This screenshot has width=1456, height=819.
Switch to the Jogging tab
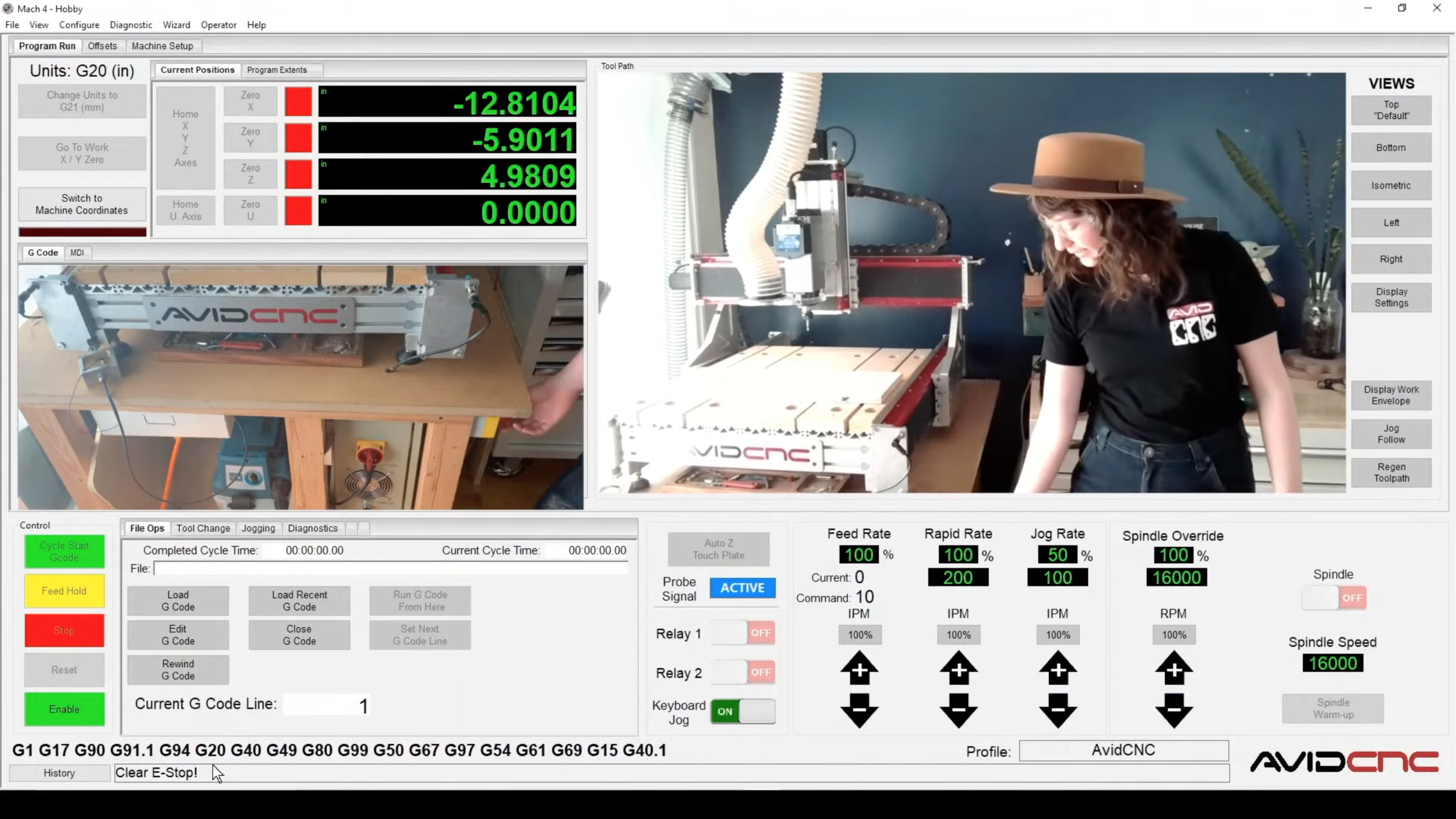[x=258, y=527]
